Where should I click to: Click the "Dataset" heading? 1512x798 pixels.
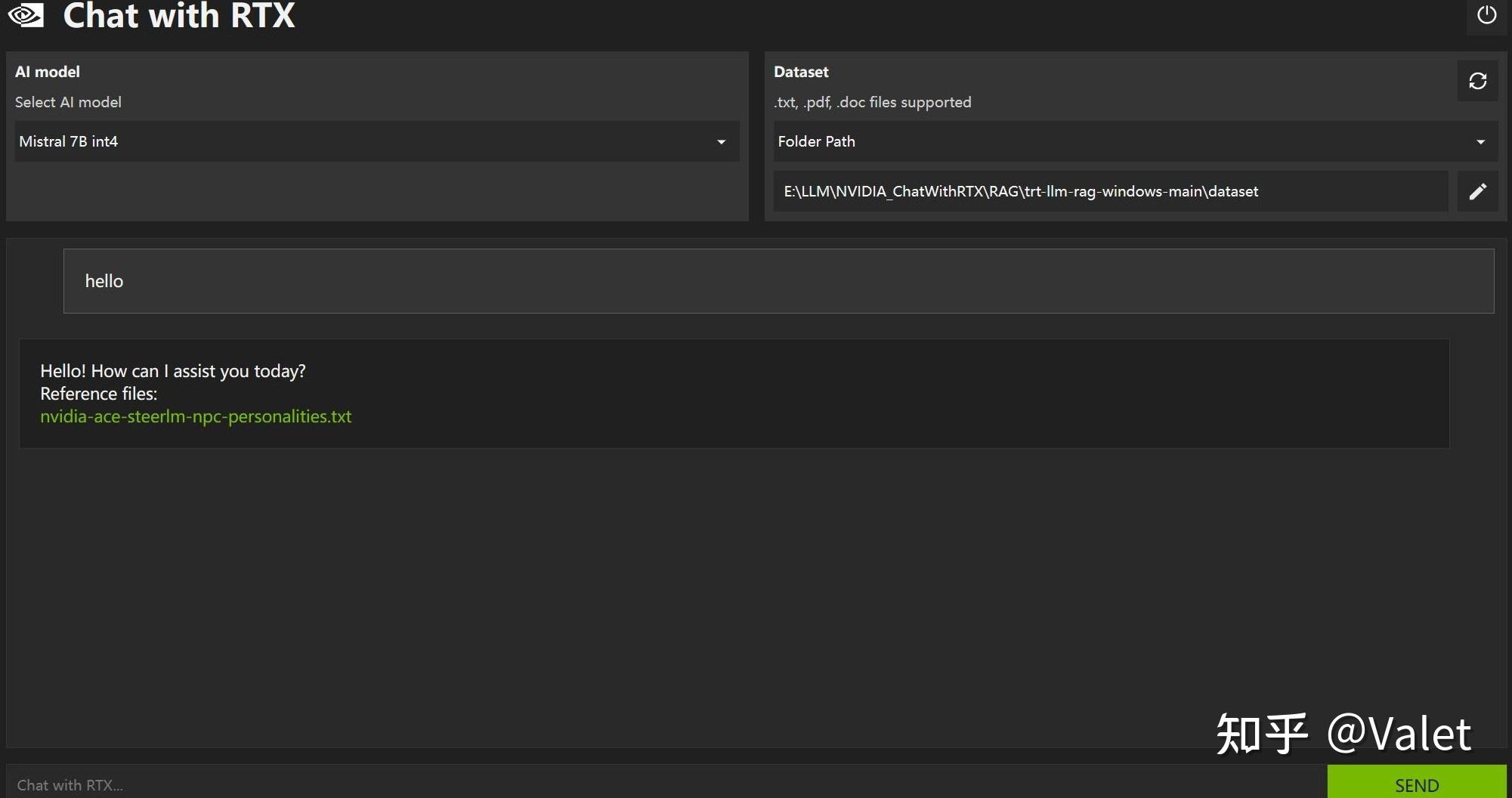tap(801, 72)
